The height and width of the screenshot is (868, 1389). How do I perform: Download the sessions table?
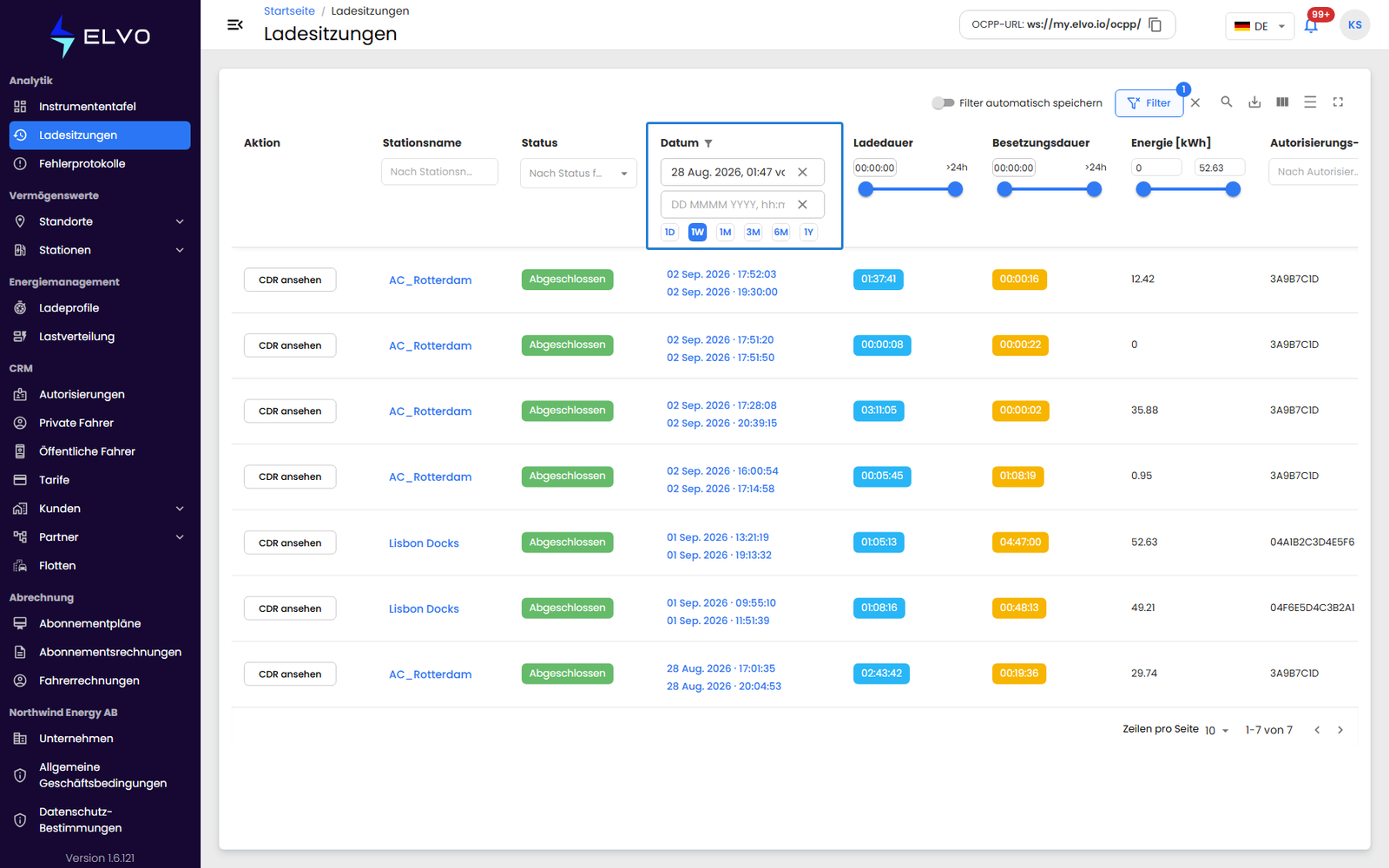1254,102
